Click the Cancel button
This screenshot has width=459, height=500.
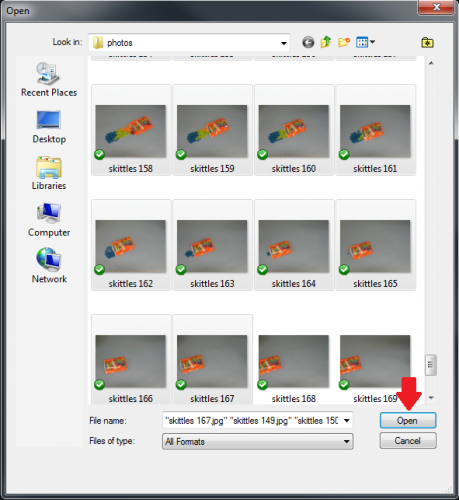point(408,441)
